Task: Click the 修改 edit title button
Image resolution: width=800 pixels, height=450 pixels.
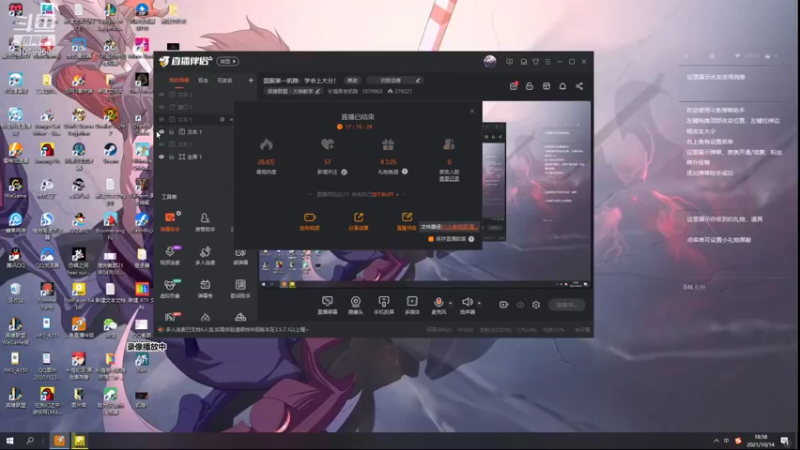Action: (x=353, y=80)
